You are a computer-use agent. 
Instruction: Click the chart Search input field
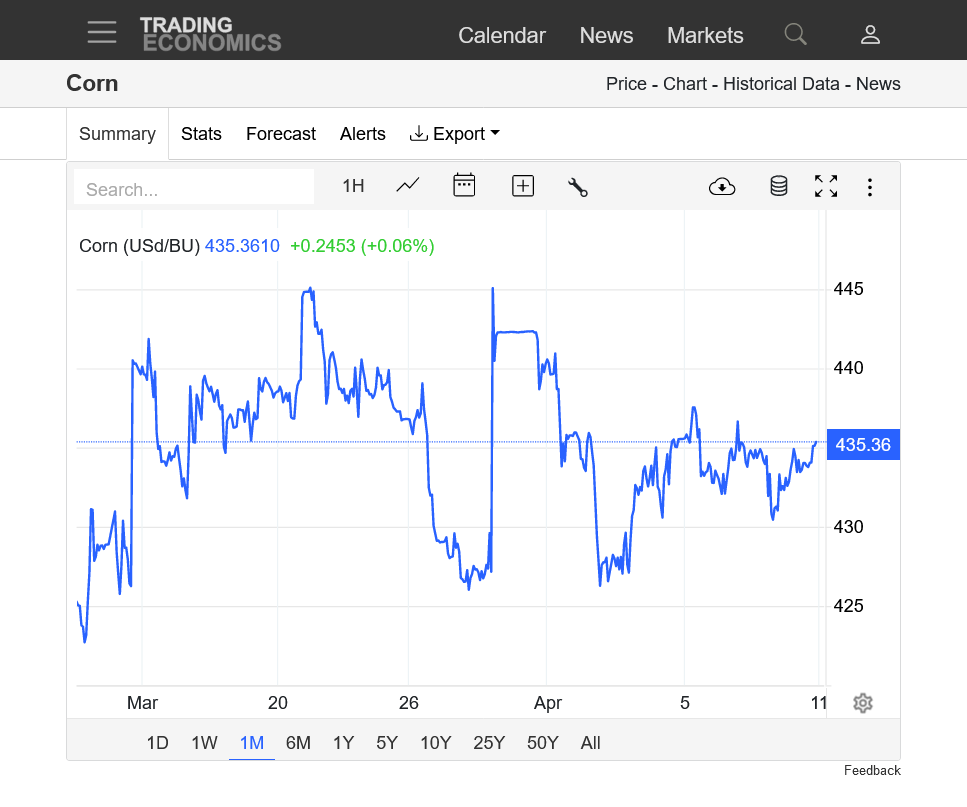point(195,189)
